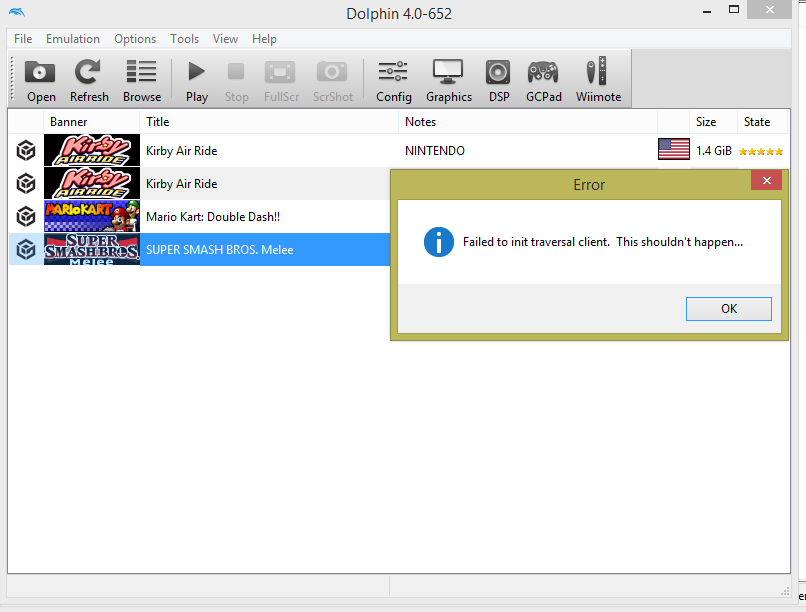Viewport: 806px width, 612px height.
Task: Close the Error dialog
Action: click(x=766, y=180)
